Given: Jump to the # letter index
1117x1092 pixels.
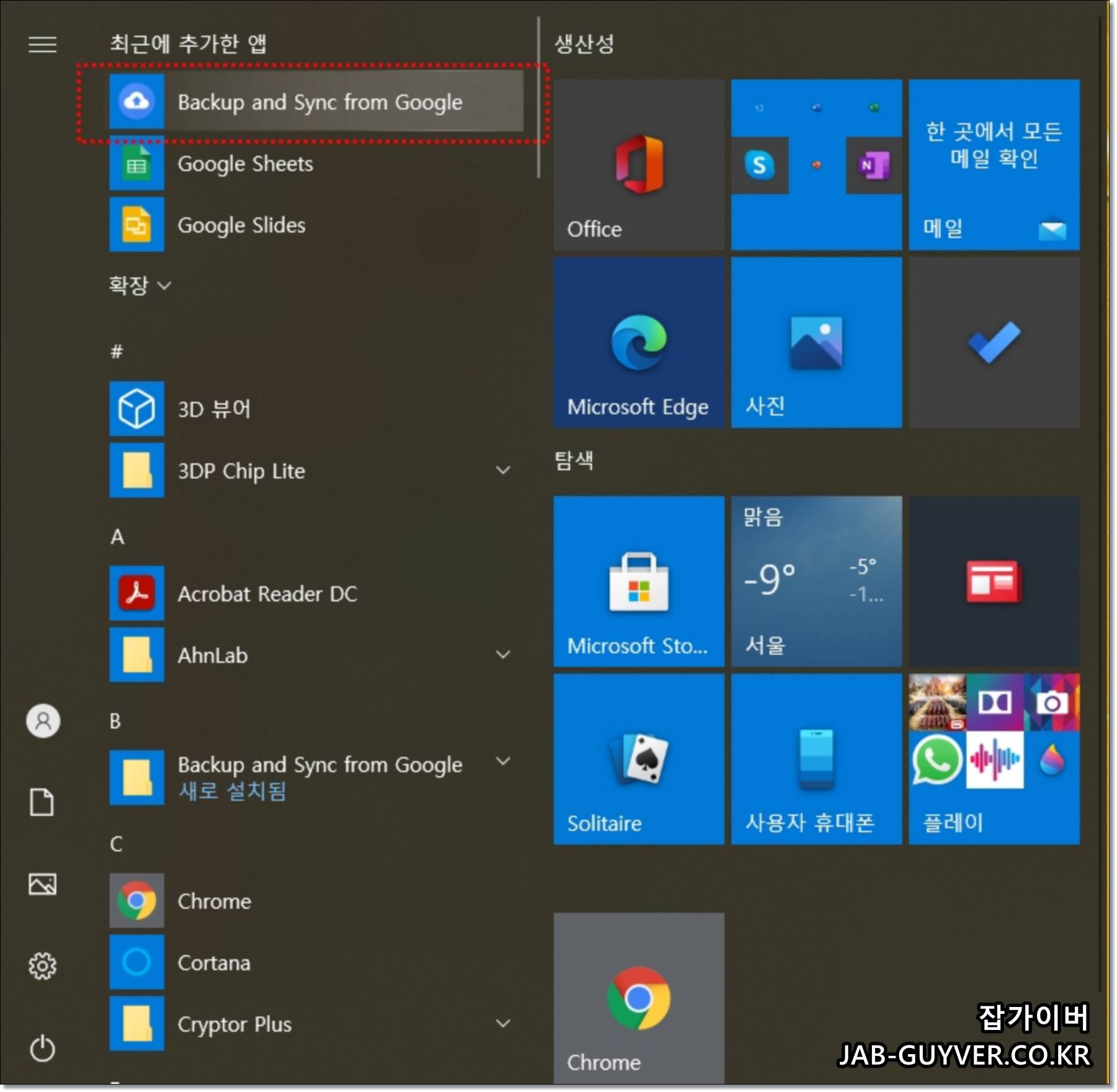Looking at the screenshot, I should [x=117, y=352].
